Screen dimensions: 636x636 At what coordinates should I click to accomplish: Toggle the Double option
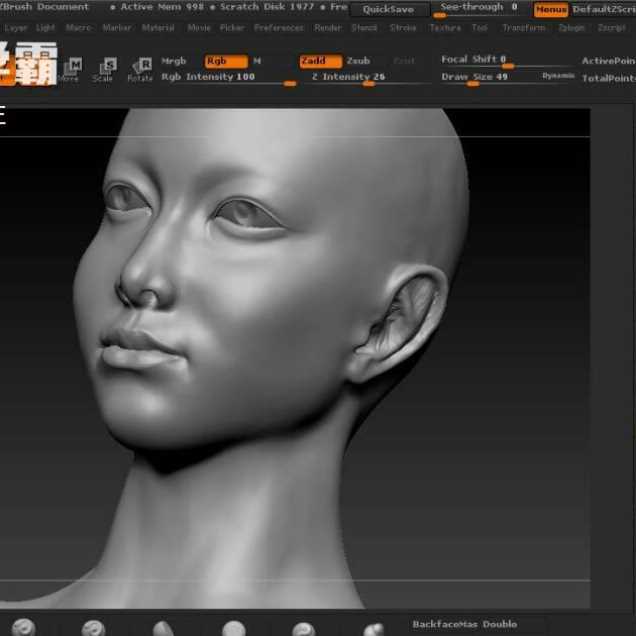[x=500, y=624]
